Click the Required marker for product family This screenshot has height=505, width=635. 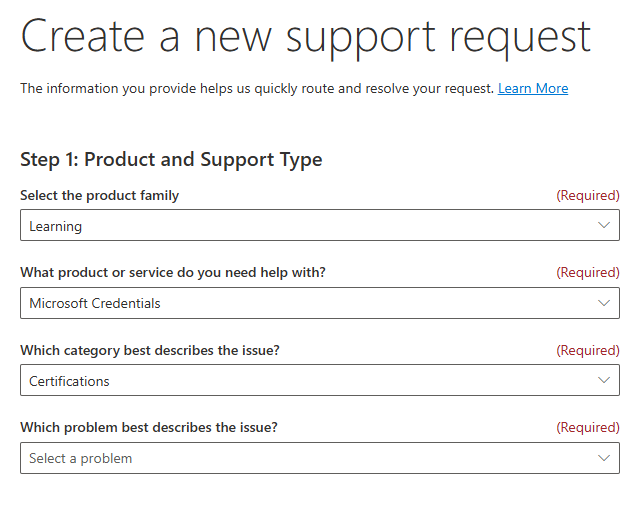pyautogui.click(x=587, y=196)
